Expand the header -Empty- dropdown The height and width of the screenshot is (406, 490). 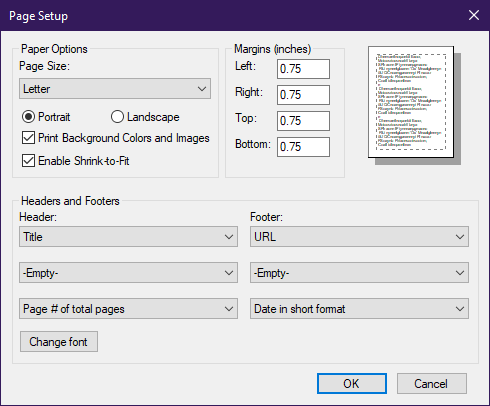pos(128,273)
